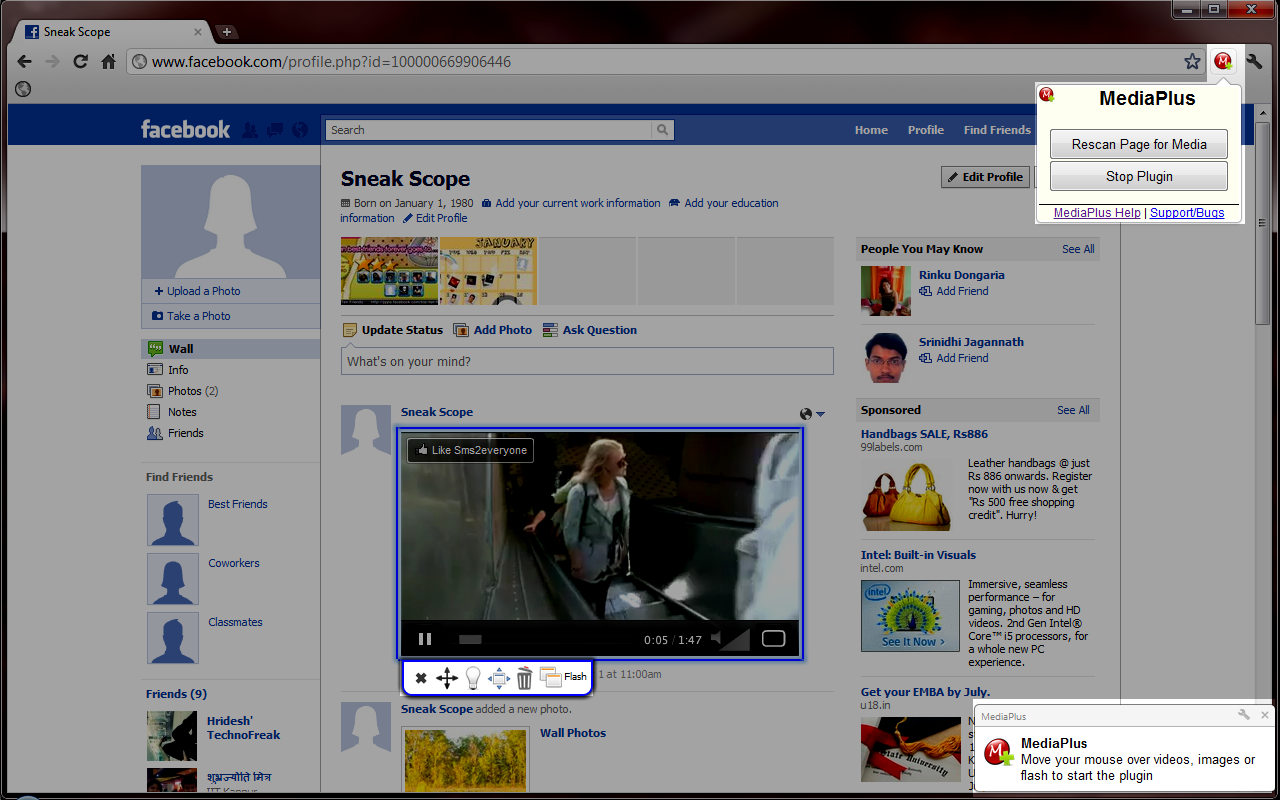The height and width of the screenshot is (800, 1280).
Task: Click the Facebook logo
Action: 185,129
